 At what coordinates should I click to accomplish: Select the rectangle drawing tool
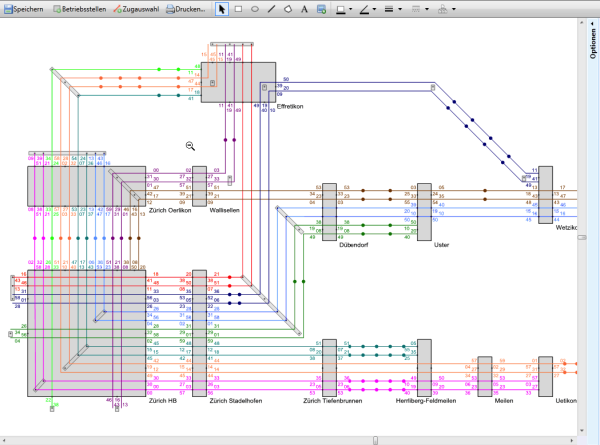(238, 8)
